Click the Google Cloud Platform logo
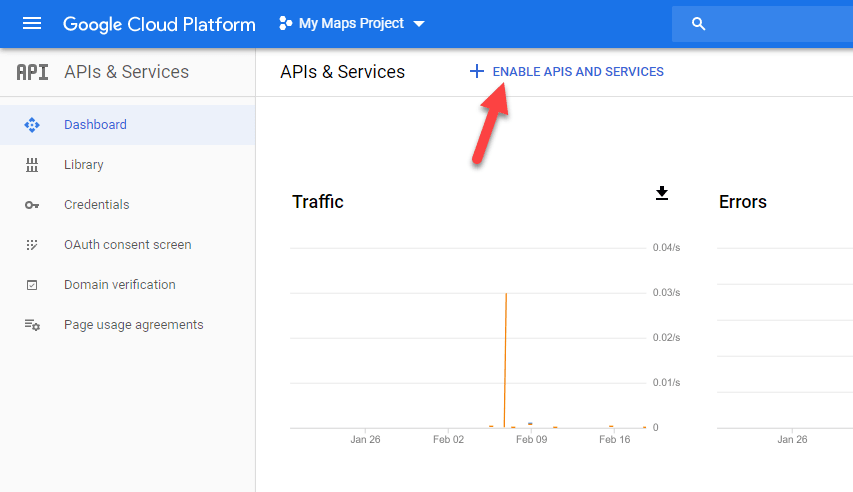Viewport: 853px width, 492px height. (159, 24)
